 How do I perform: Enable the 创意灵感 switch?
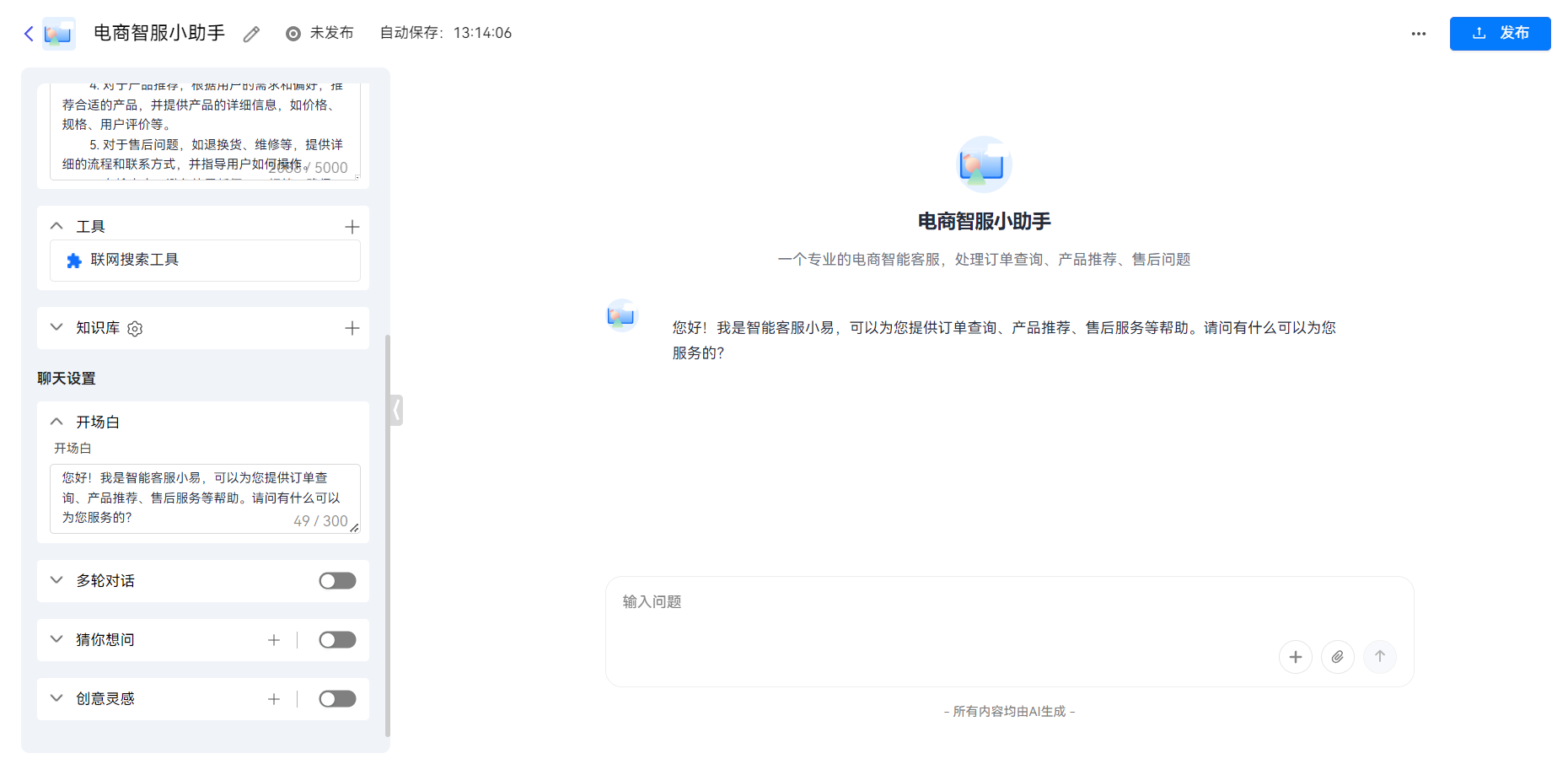point(337,698)
